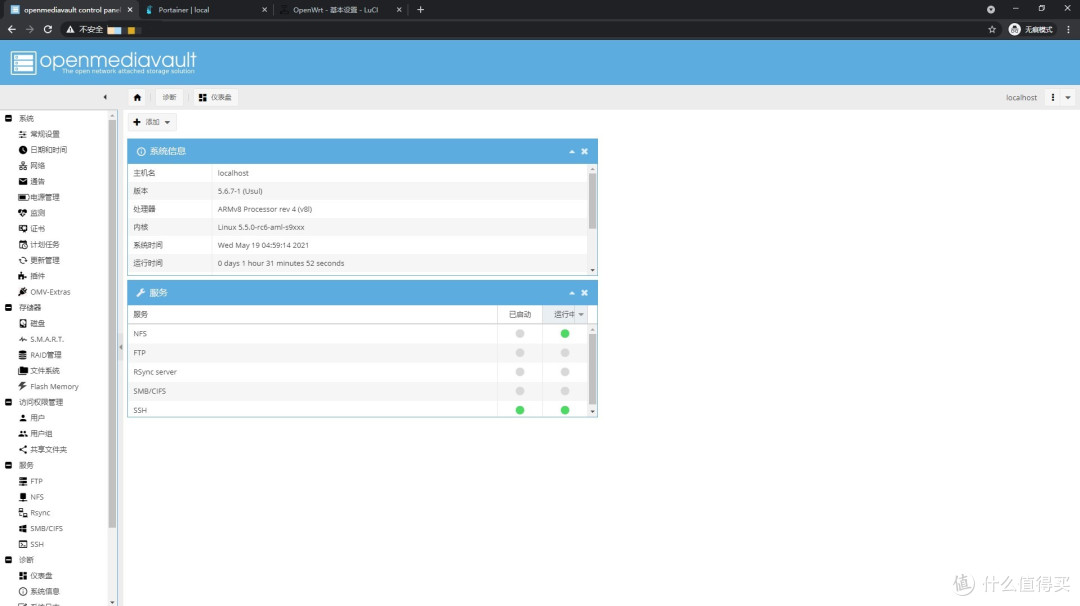Reload the page
The height and width of the screenshot is (606, 1080).
point(48,30)
